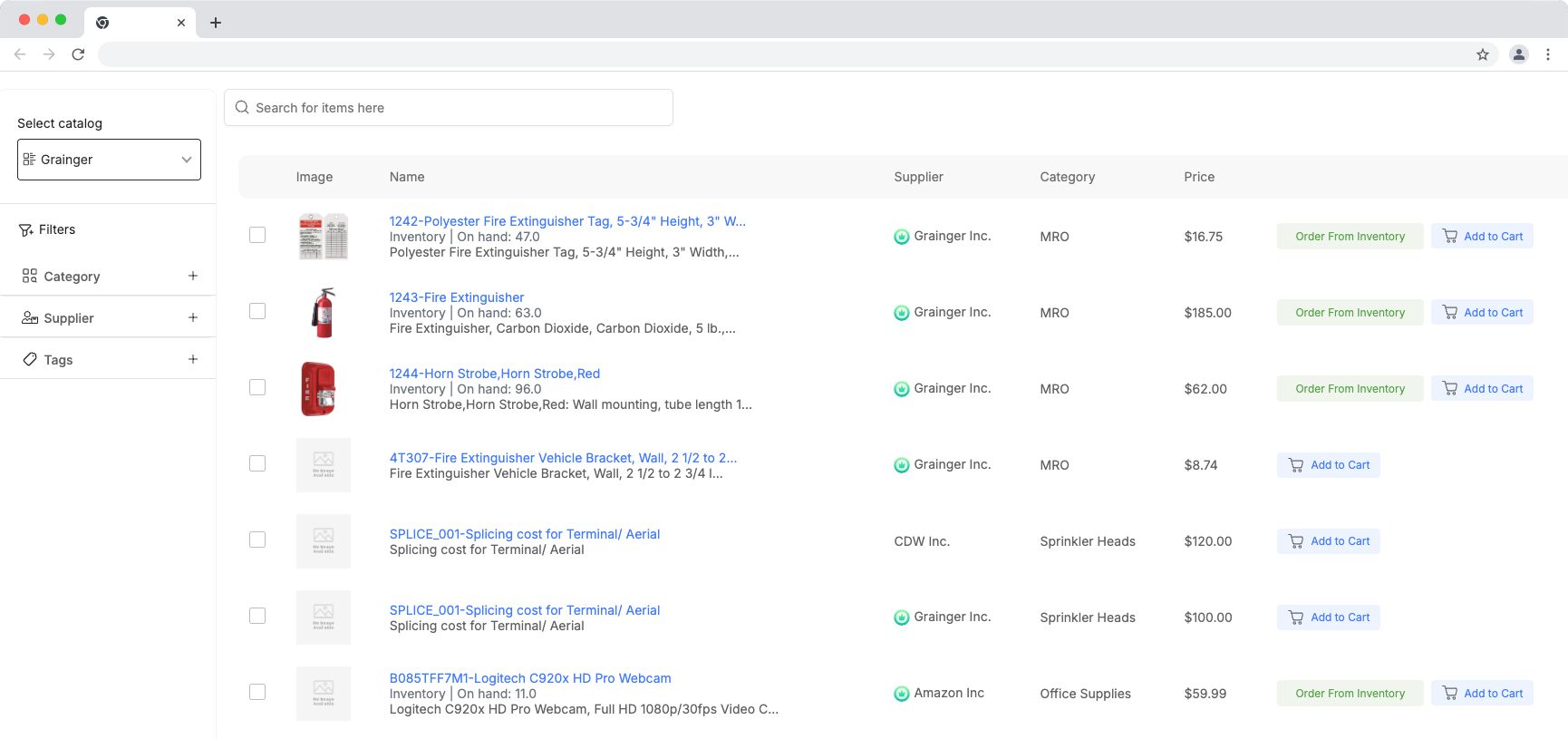The width and height of the screenshot is (1568, 739).
Task: Tick checkbox for 1244-Horn Strobe row
Action: coord(257,387)
